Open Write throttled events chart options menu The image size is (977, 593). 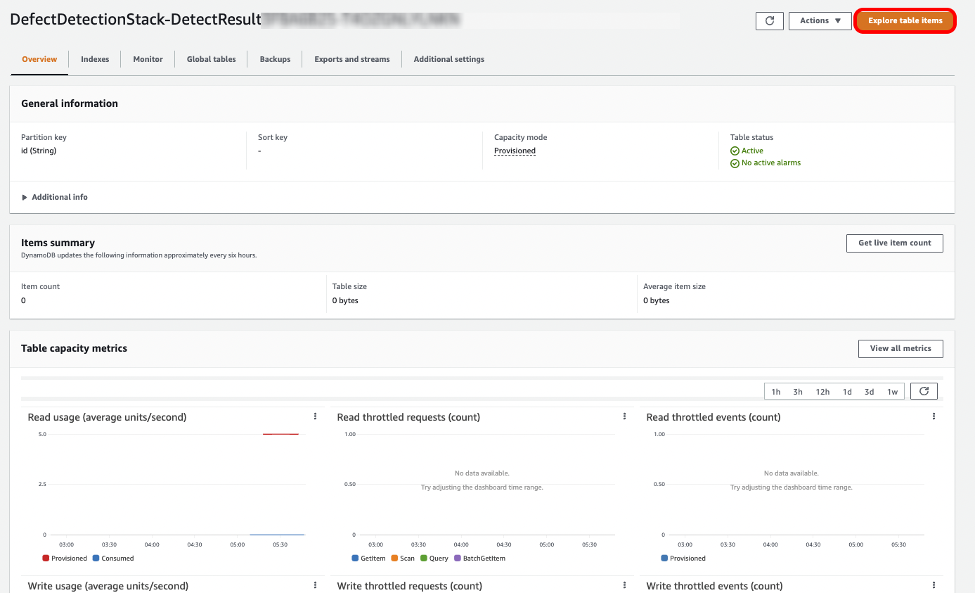coord(933,585)
